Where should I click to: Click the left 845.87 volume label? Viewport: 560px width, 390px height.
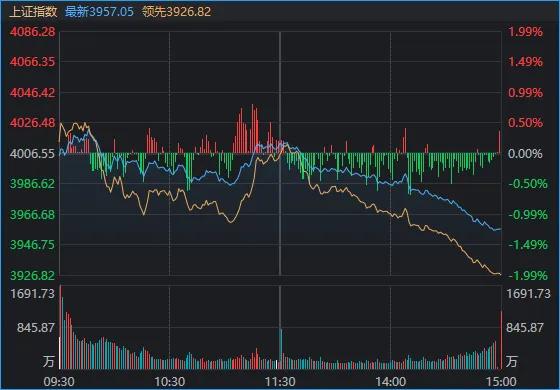click(36, 328)
